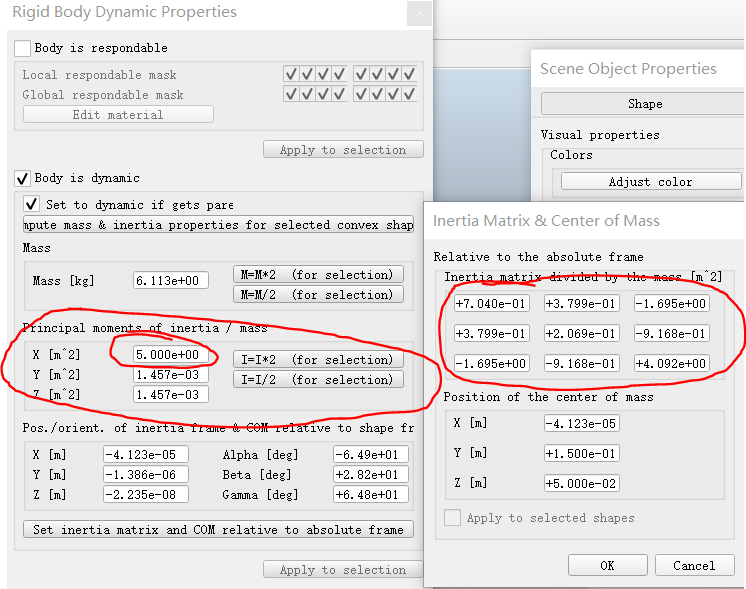Select the center of mass Y [m] field
The height and width of the screenshot is (589, 746).
click(581, 453)
